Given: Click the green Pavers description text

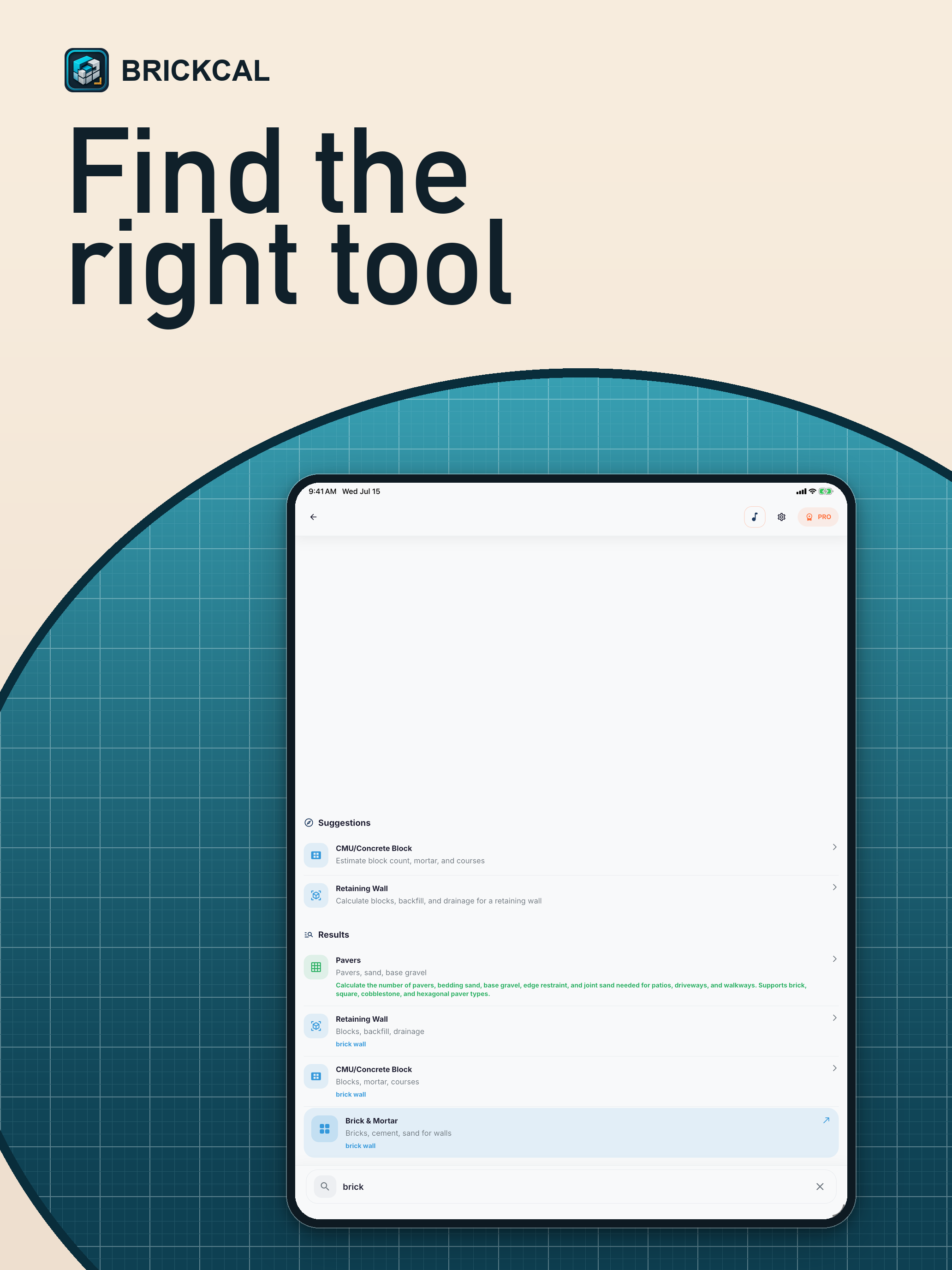Looking at the screenshot, I should click(571, 989).
